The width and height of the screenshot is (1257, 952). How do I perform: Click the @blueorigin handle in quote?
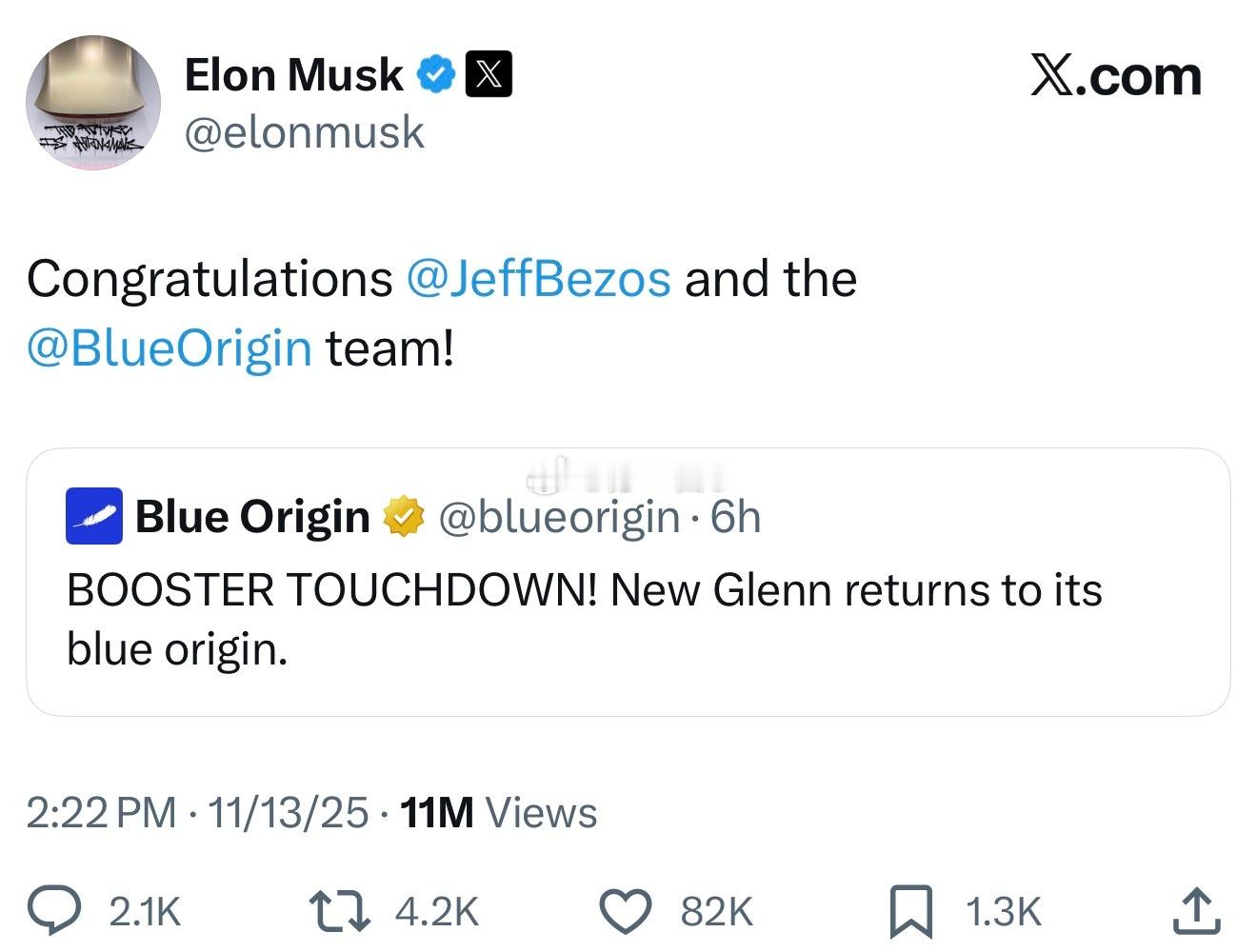point(559,517)
